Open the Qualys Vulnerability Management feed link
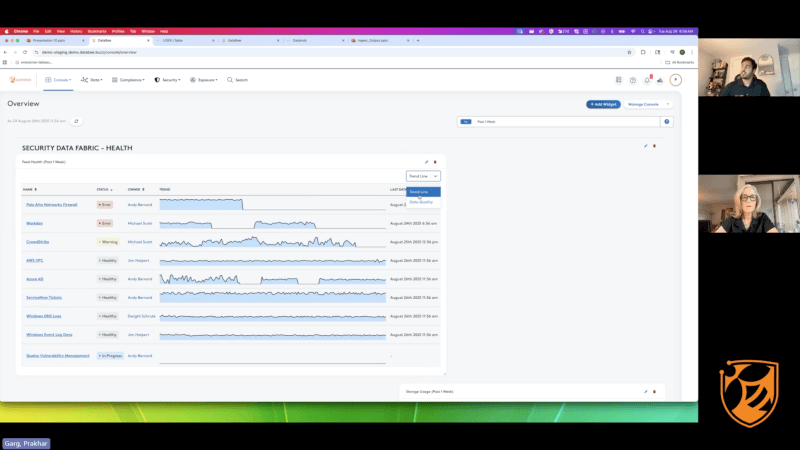The width and height of the screenshot is (800, 450). pos(58,356)
